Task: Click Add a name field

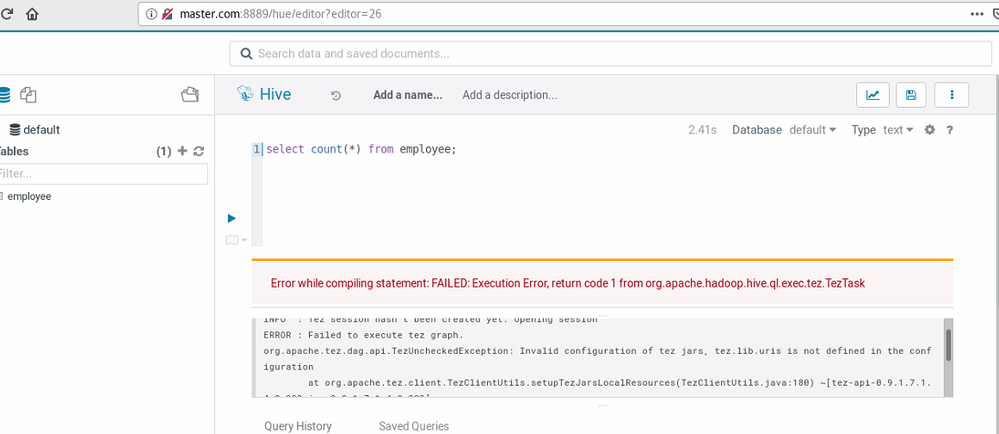Action: click(408, 95)
